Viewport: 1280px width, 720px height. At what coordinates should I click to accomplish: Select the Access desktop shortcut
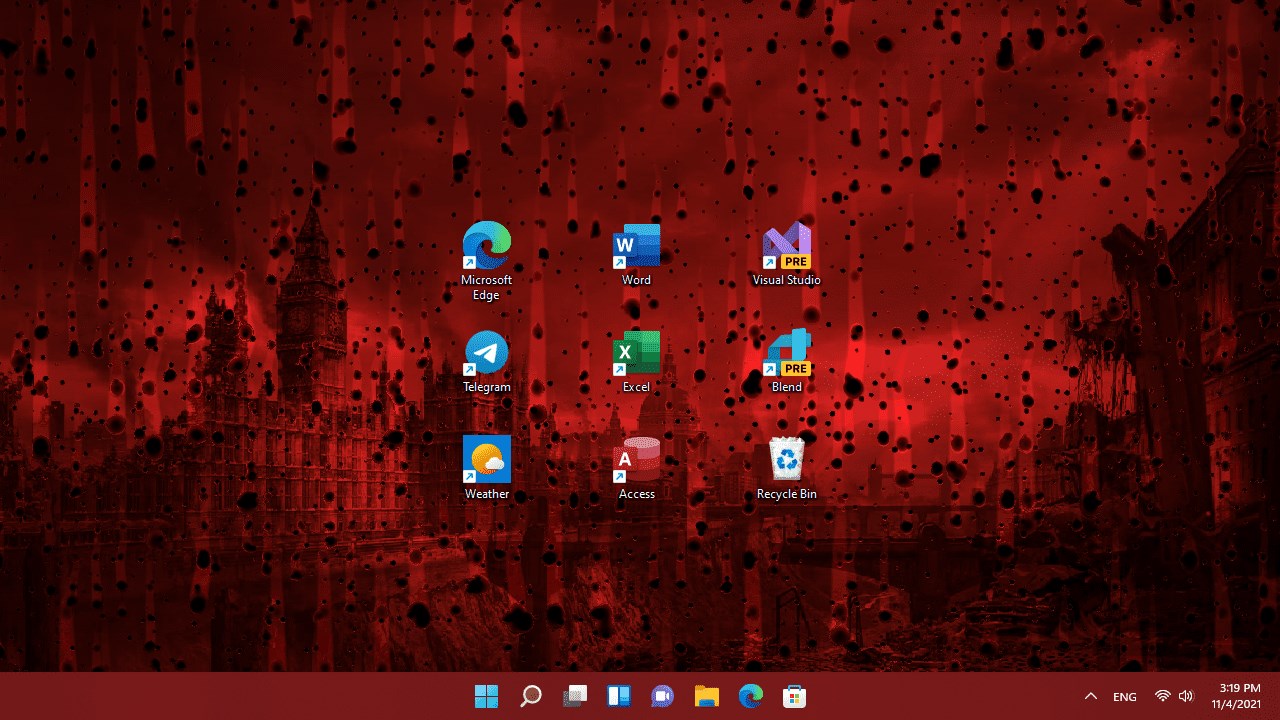point(636,468)
